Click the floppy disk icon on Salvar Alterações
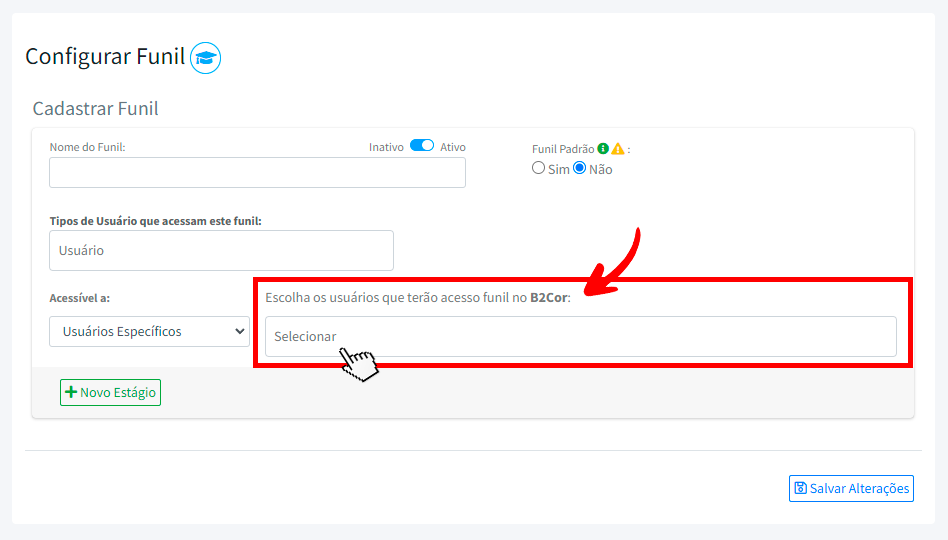 pyautogui.click(x=800, y=488)
